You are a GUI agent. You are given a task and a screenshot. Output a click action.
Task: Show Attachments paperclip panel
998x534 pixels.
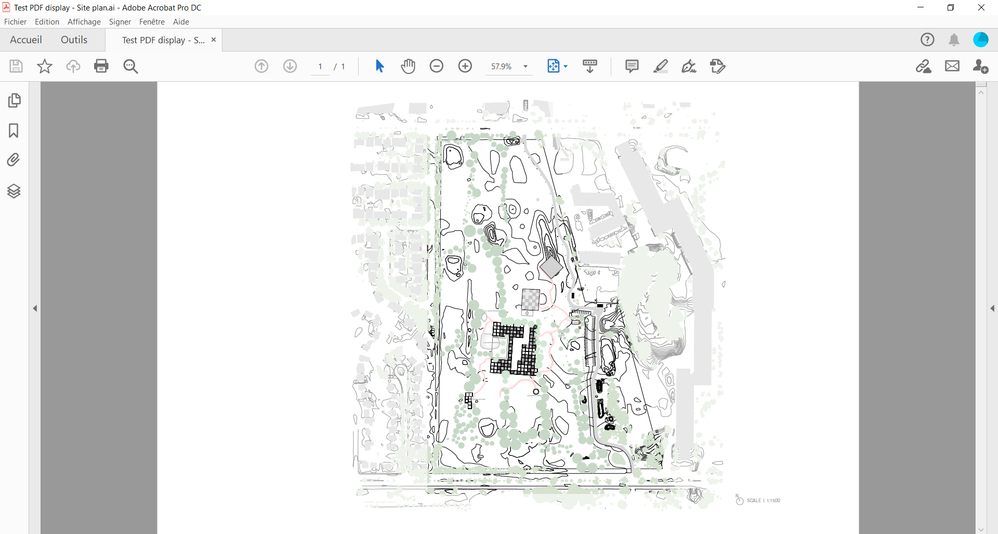13,160
